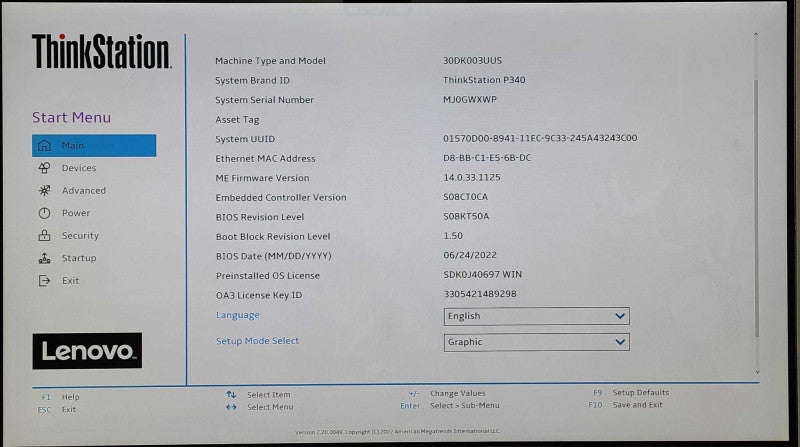
Task: Click the Machine Type and Model label
Action: click(270, 60)
